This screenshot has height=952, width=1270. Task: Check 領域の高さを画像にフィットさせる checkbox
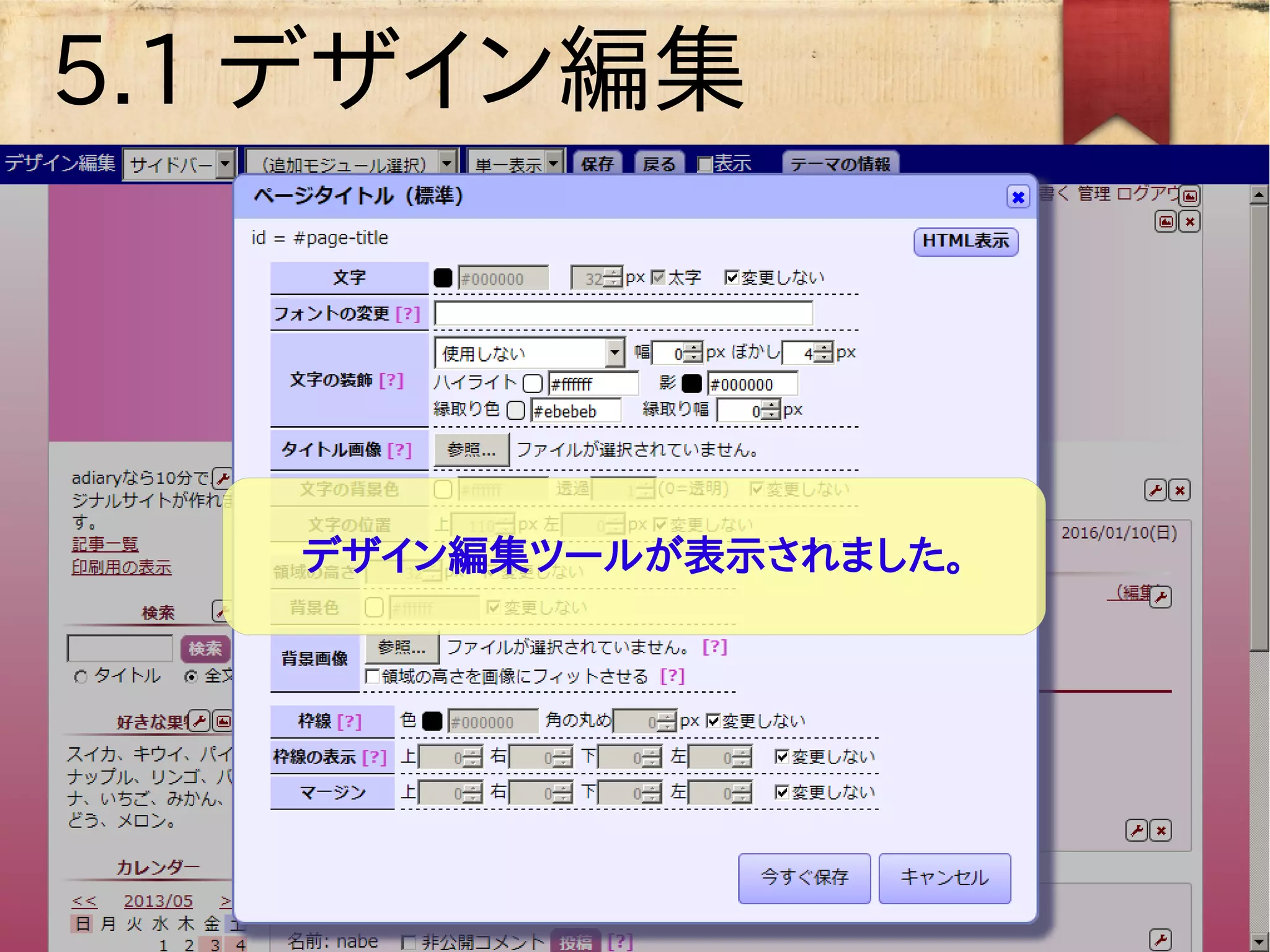[x=373, y=677]
